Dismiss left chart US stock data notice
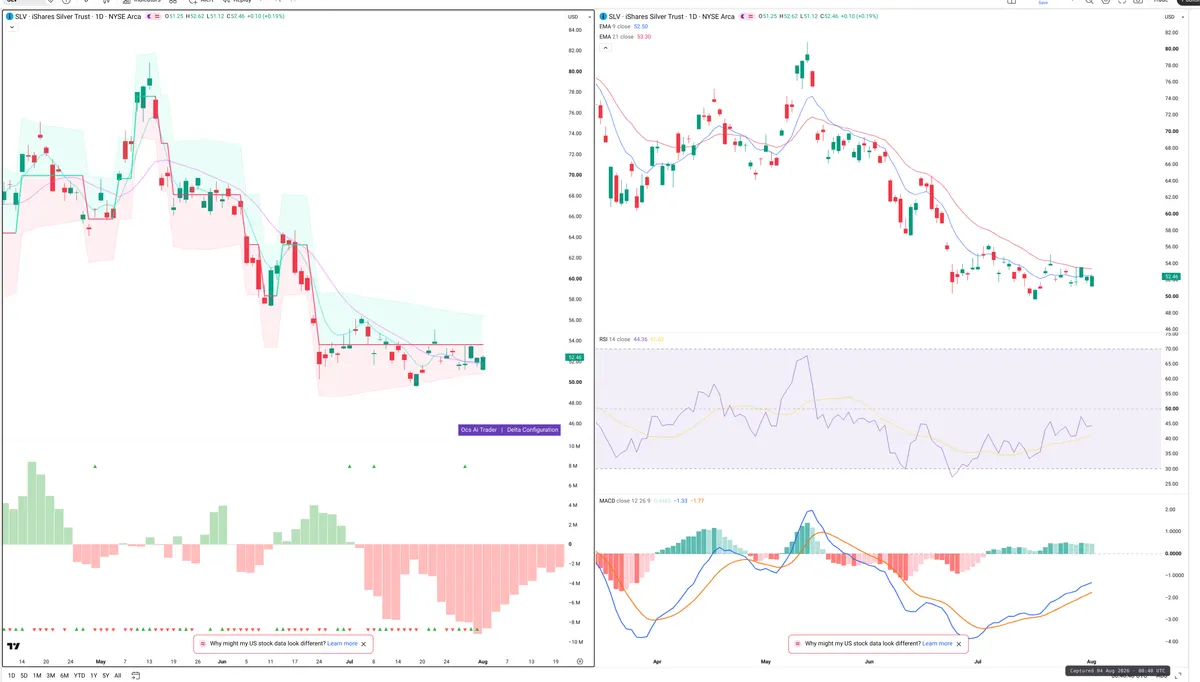This screenshot has height=682, width=1200. [364, 644]
